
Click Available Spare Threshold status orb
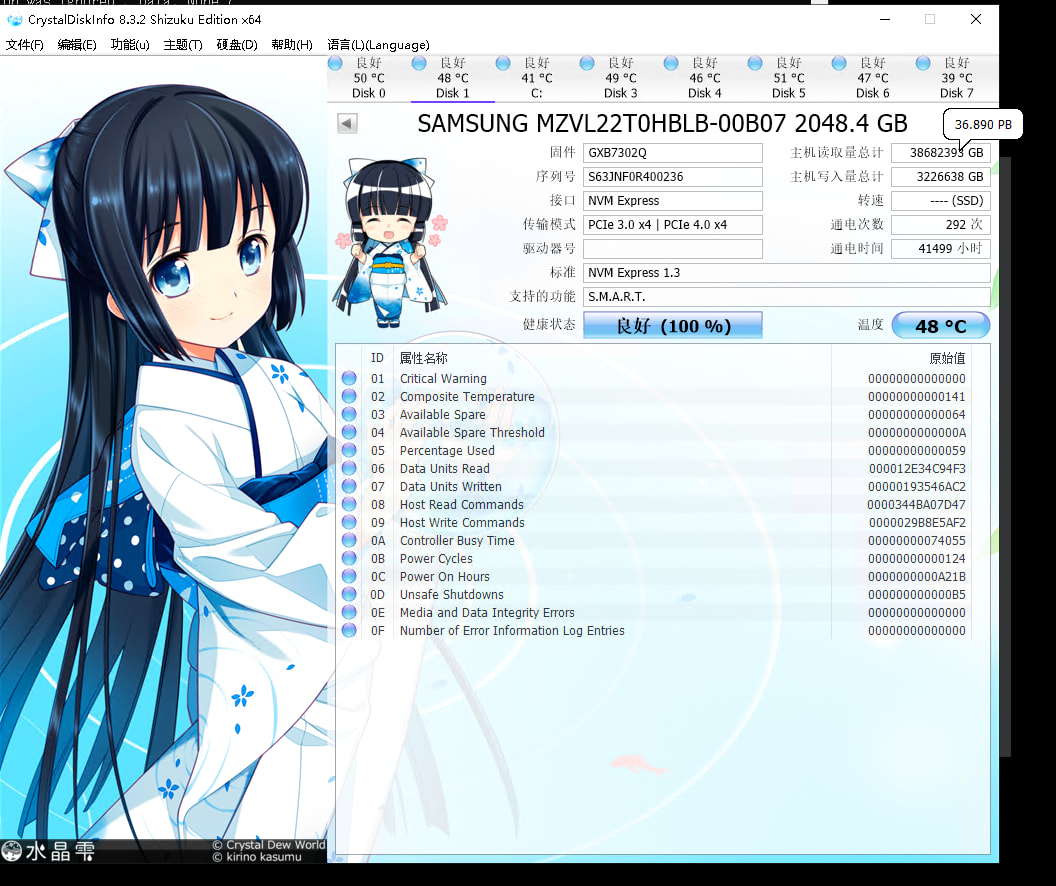[x=349, y=432]
